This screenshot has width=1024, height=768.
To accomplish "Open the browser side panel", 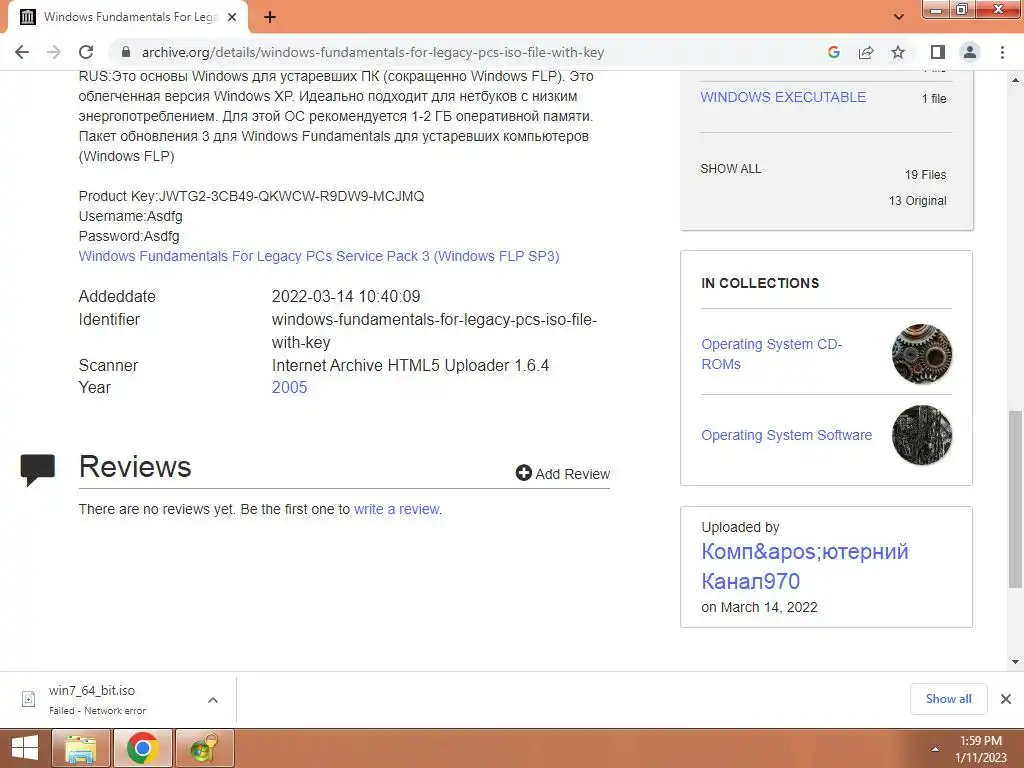I will coord(938,52).
